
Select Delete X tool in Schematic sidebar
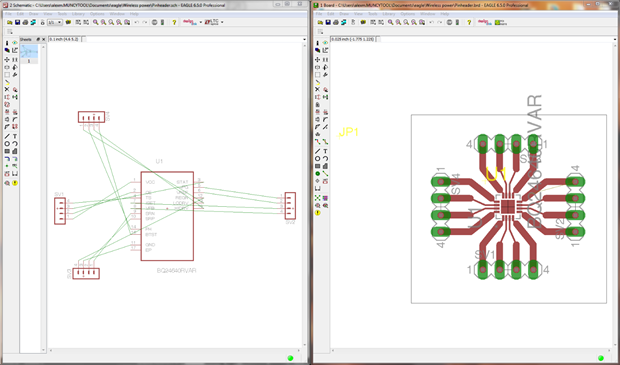pyautogui.click(x=7, y=89)
